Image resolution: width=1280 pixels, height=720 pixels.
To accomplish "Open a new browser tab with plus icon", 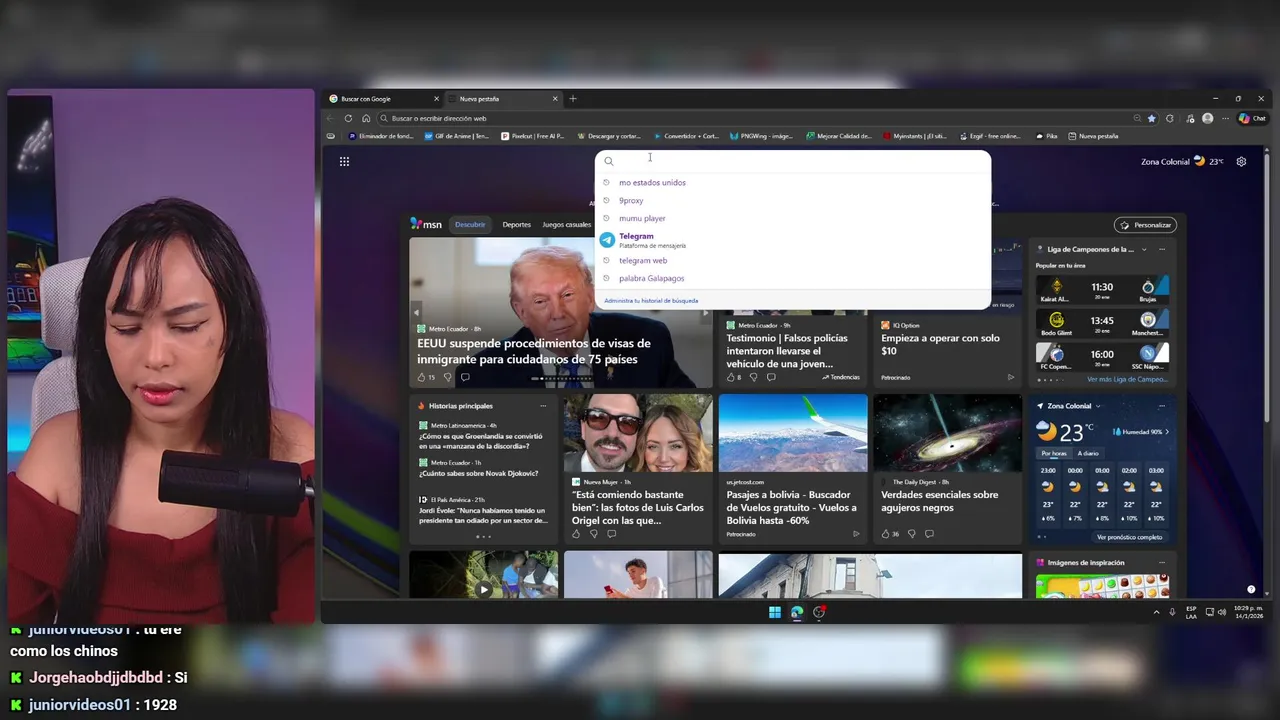I will (573, 99).
